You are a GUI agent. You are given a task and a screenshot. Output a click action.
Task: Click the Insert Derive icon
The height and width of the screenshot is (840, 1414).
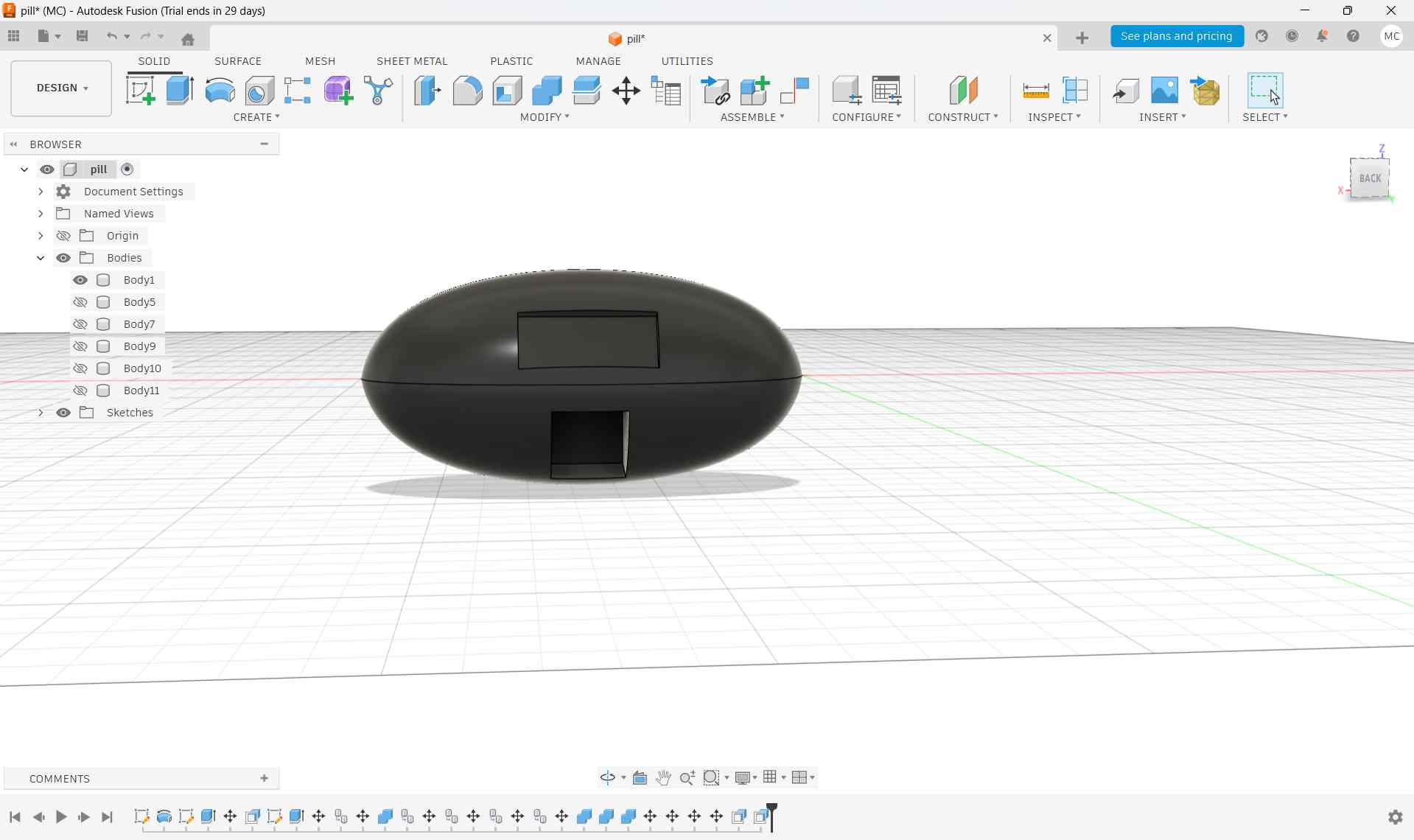(1125, 91)
